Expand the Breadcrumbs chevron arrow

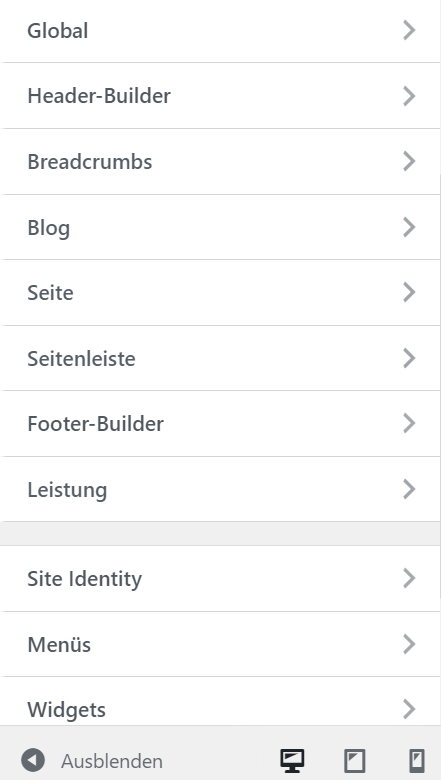point(409,162)
